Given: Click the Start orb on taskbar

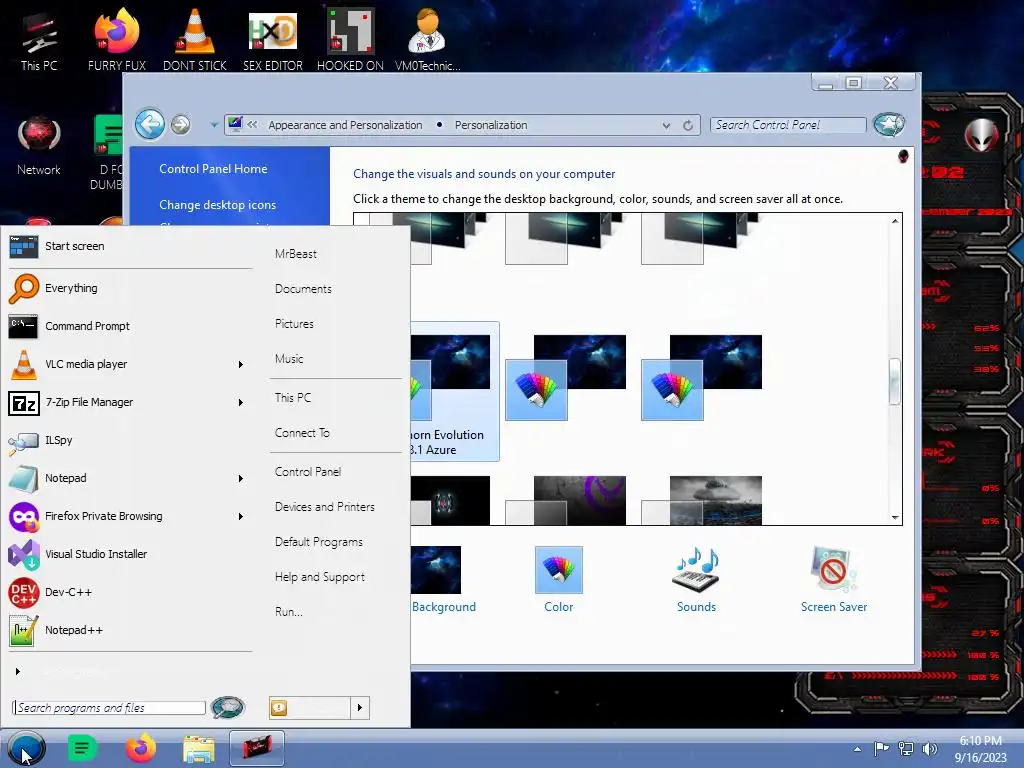Looking at the screenshot, I should tap(26, 748).
